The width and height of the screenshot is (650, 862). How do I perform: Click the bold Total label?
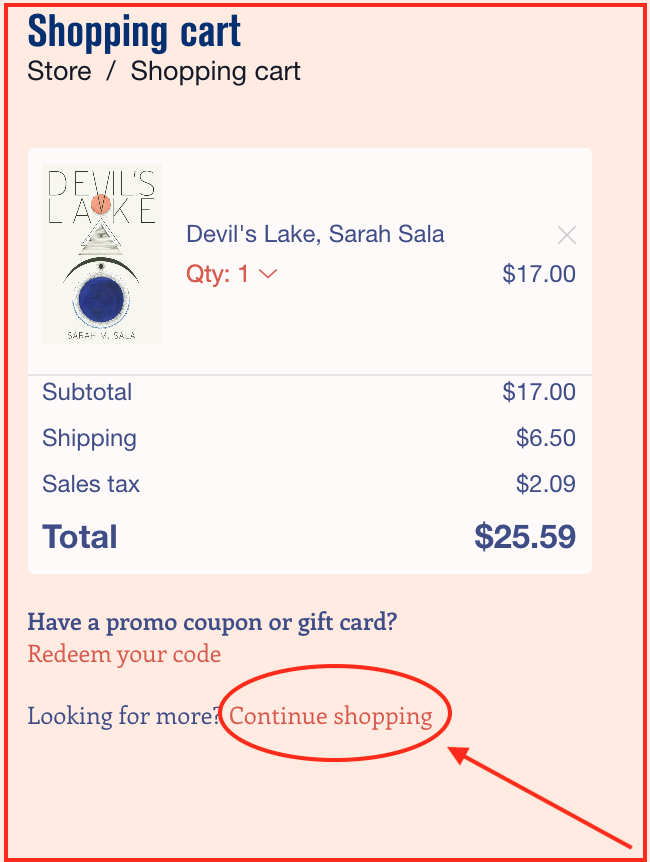click(80, 537)
